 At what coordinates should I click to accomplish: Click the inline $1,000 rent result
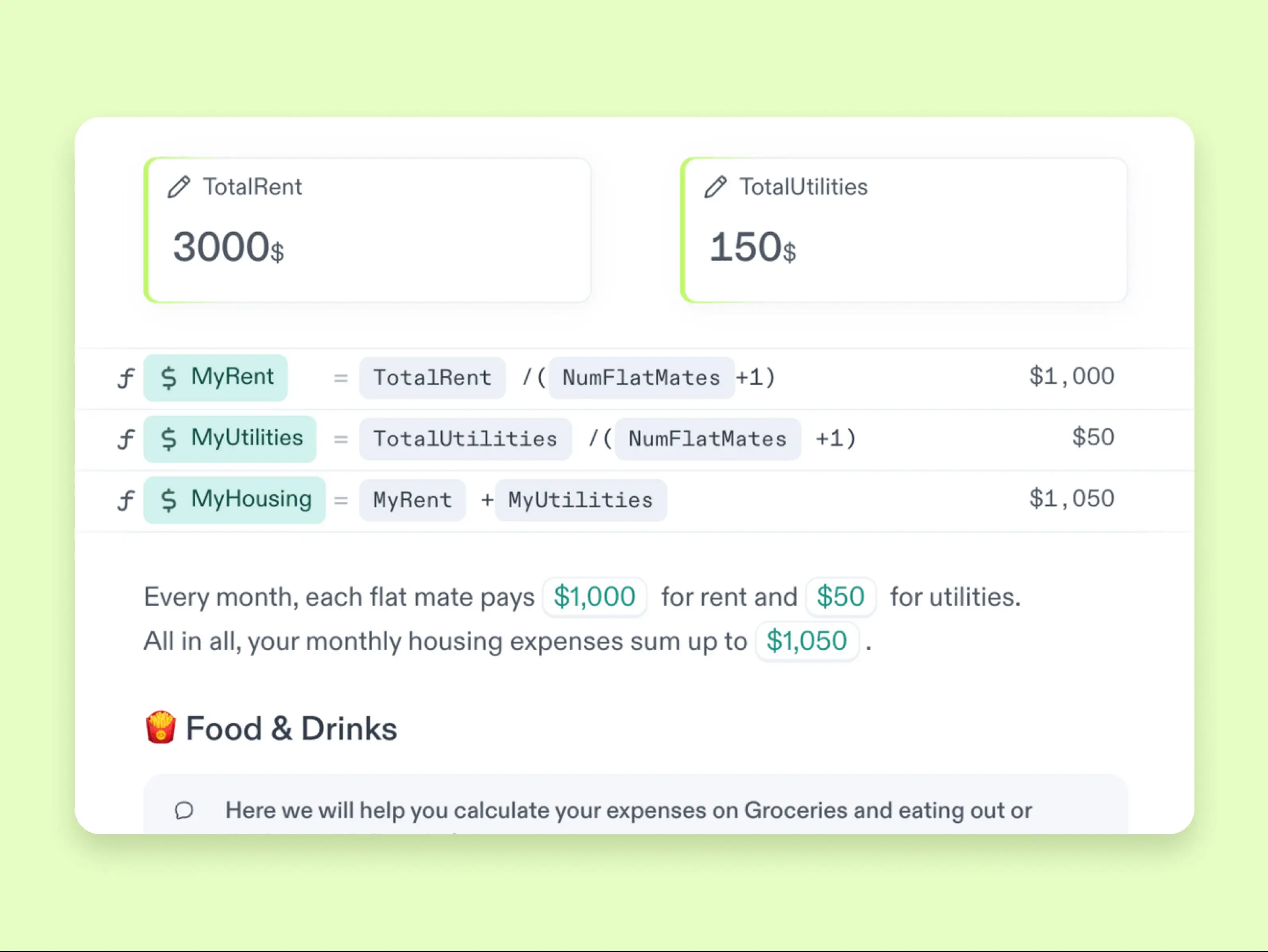(x=594, y=596)
